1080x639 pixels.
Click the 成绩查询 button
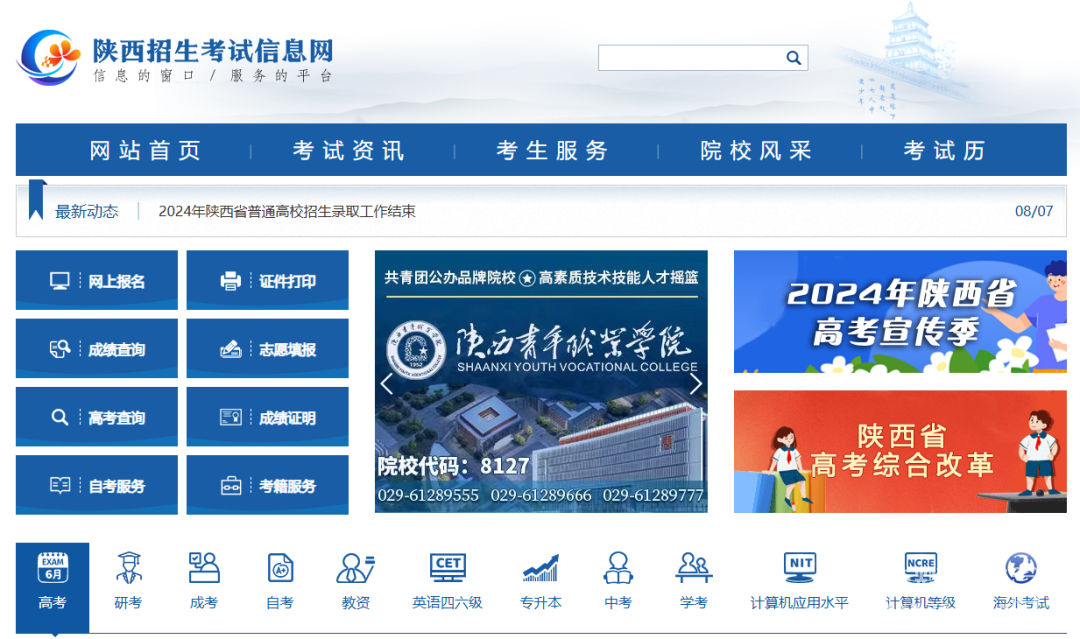96,348
